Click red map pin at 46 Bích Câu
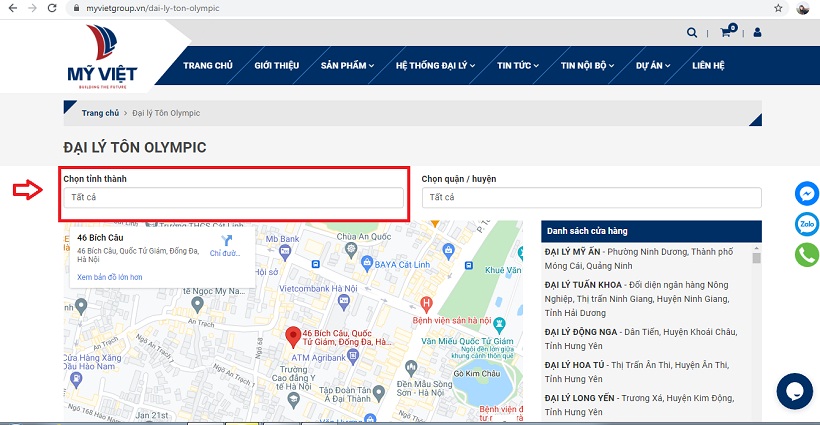The image size is (820, 425). [293, 337]
